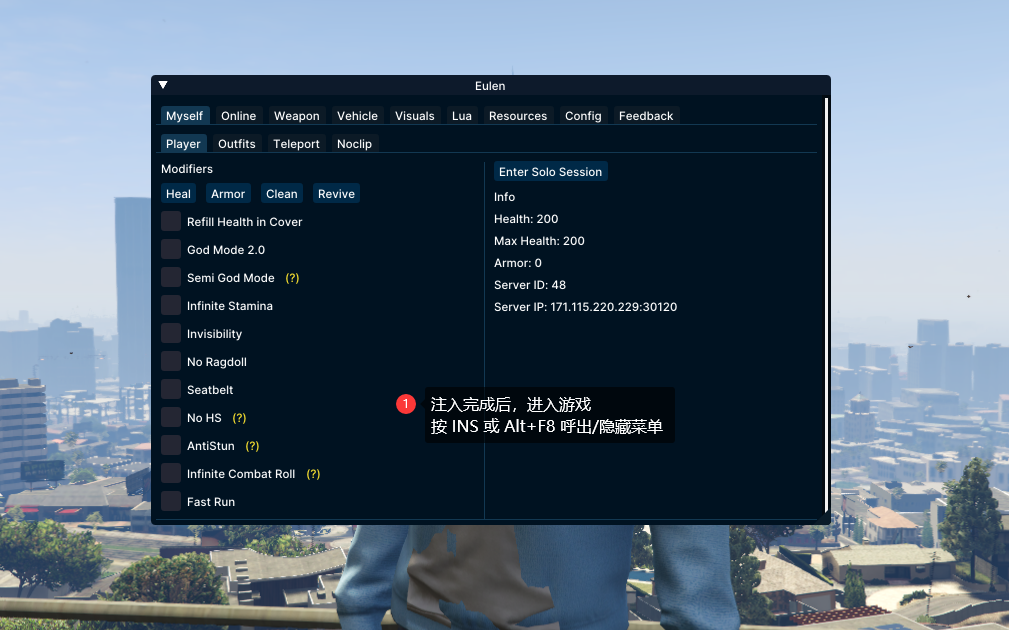Check the Invisibility option
Viewport: 1009px width, 630px height.
coord(171,333)
